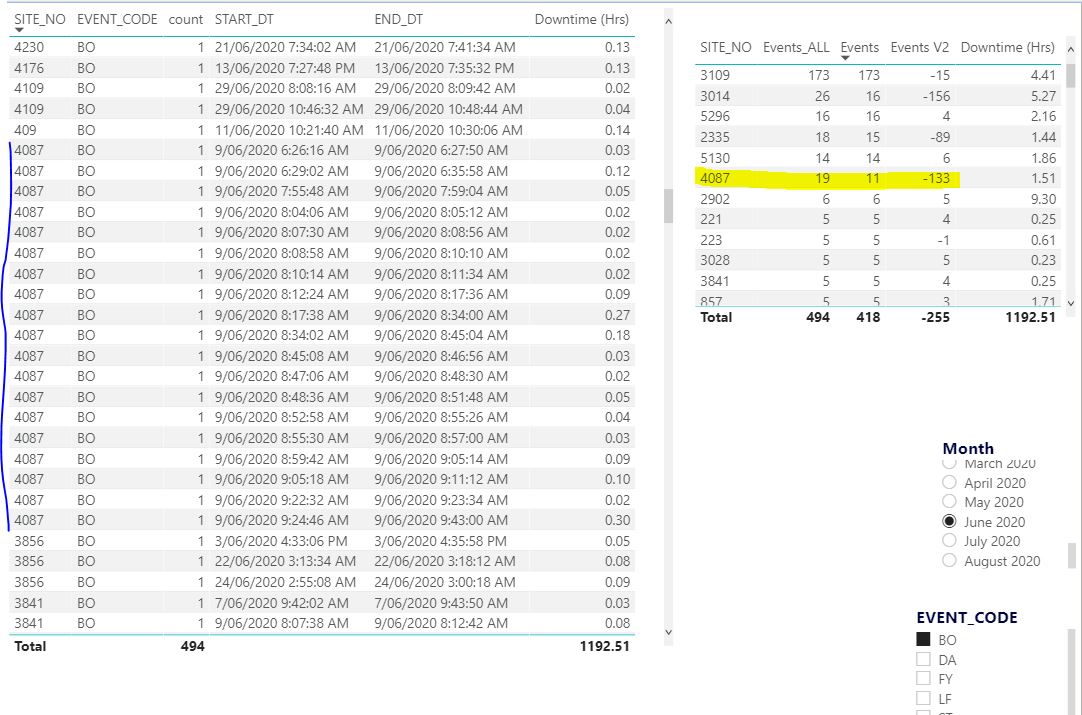The width and height of the screenshot is (1082, 715).
Task: Click the selected June 2020 radio button
Action: 949,522
